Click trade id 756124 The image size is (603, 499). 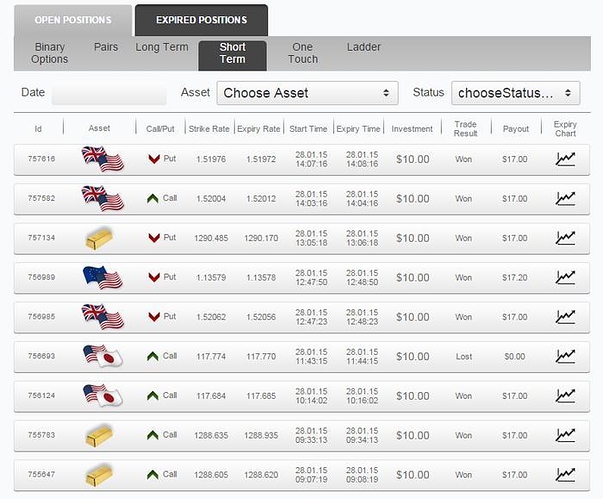(41, 395)
